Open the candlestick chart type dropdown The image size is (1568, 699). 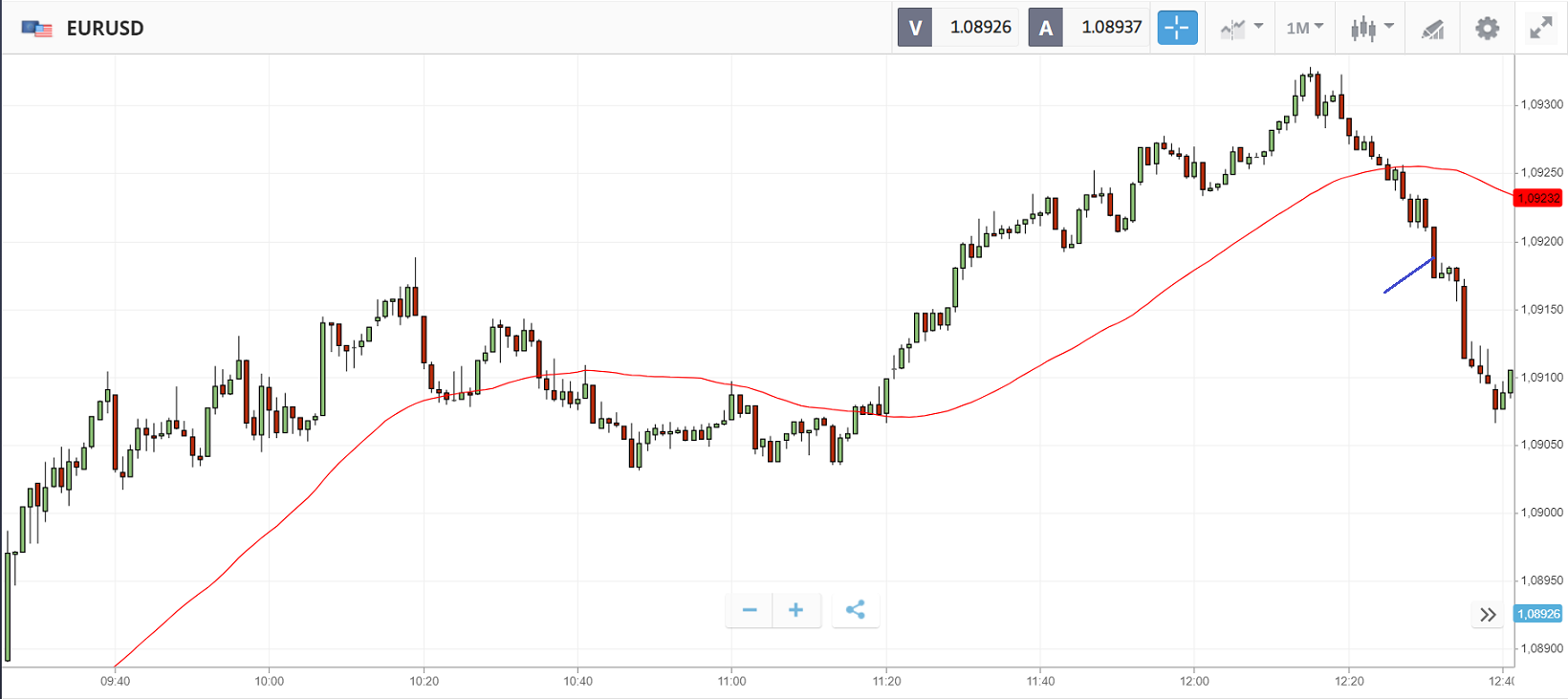1372,28
